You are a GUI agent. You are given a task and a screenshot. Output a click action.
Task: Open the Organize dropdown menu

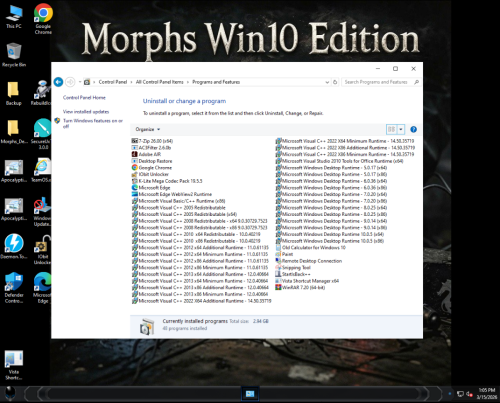(x=148, y=129)
